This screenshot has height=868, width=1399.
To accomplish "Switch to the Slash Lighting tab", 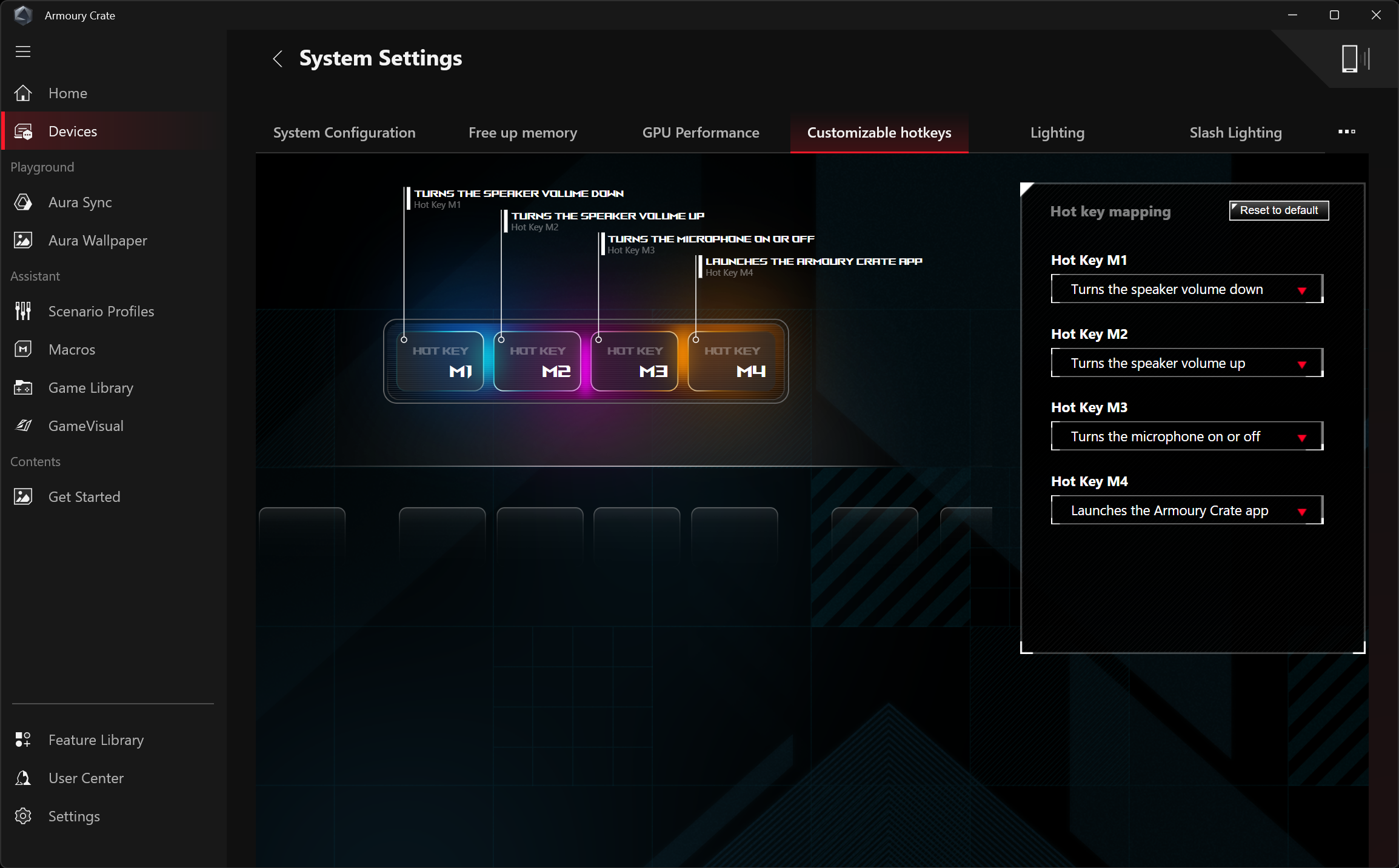I will click(1235, 133).
